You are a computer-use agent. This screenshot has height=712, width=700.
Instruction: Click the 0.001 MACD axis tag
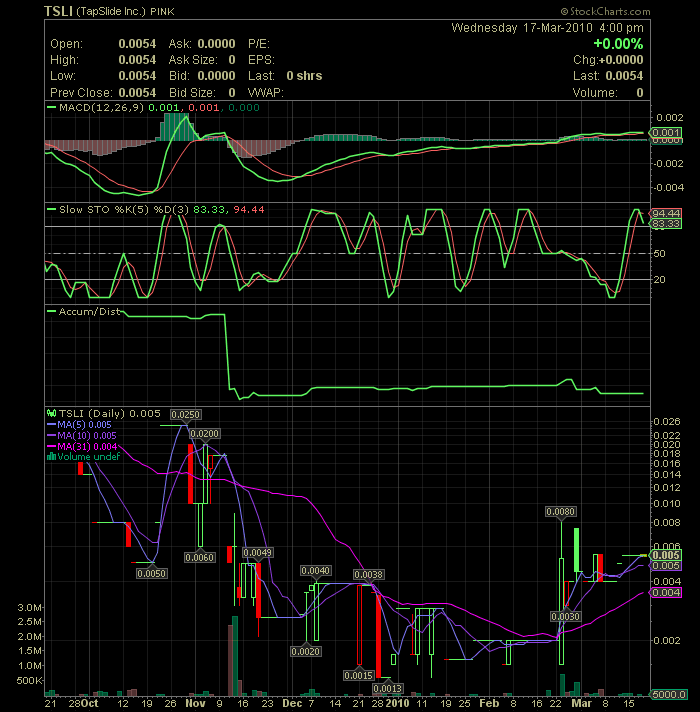pyautogui.click(x=665, y=133)
